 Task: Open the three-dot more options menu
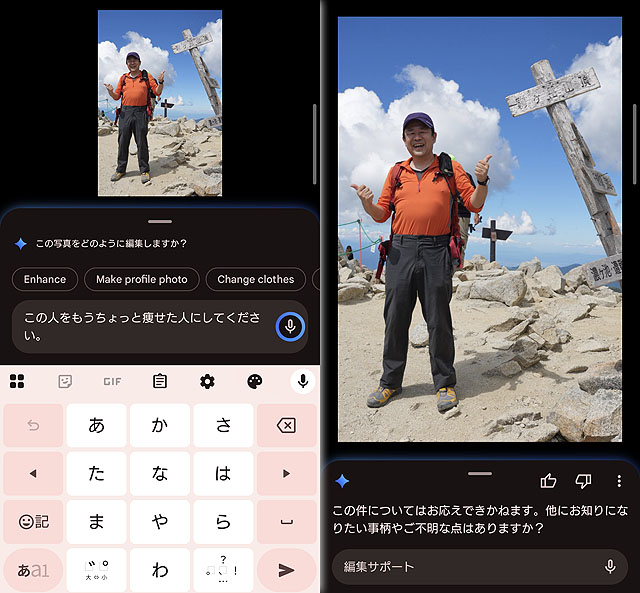click(619, 481)
